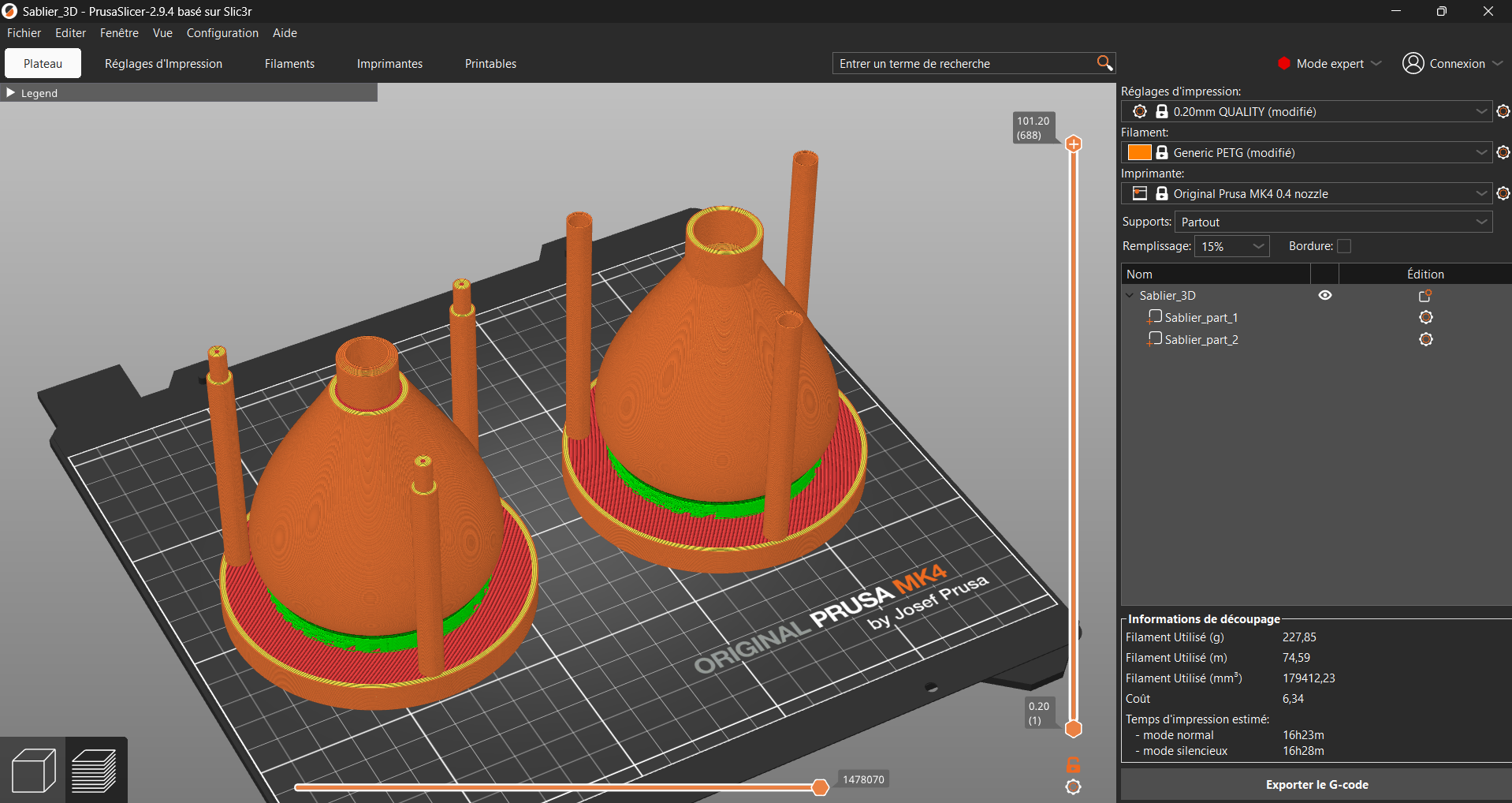Open the Remplissage 15% dropdown

click(1231, 247)
